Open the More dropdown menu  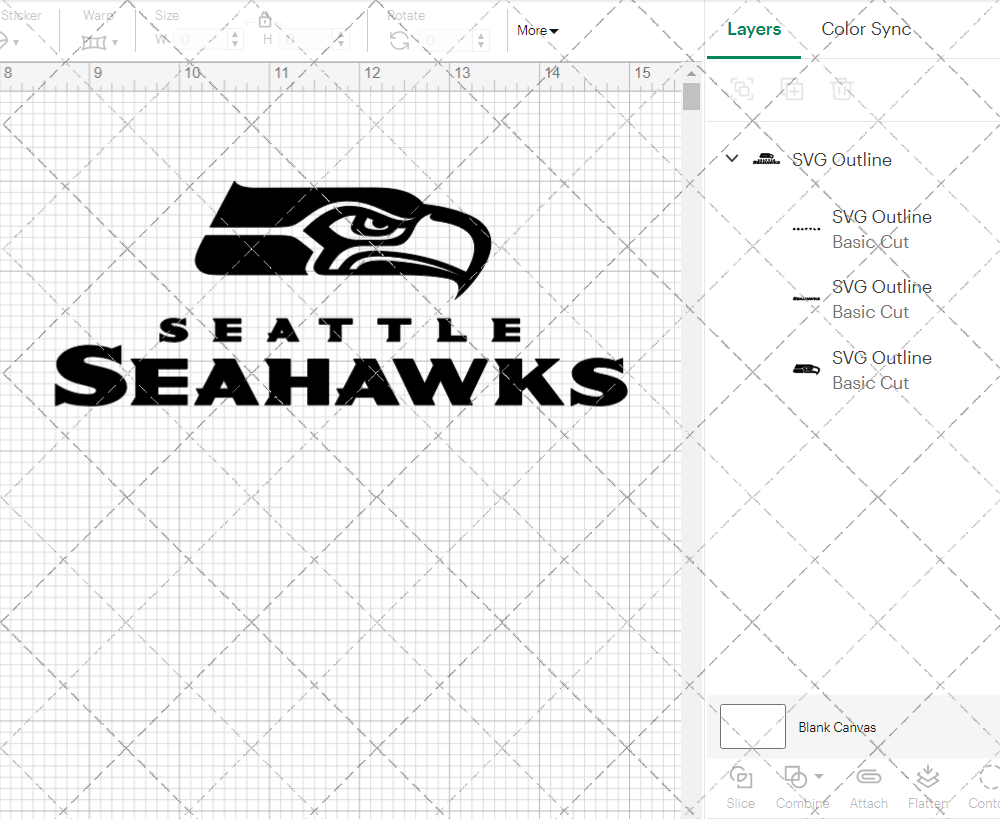pyautogui.click(x=537, y=31)
